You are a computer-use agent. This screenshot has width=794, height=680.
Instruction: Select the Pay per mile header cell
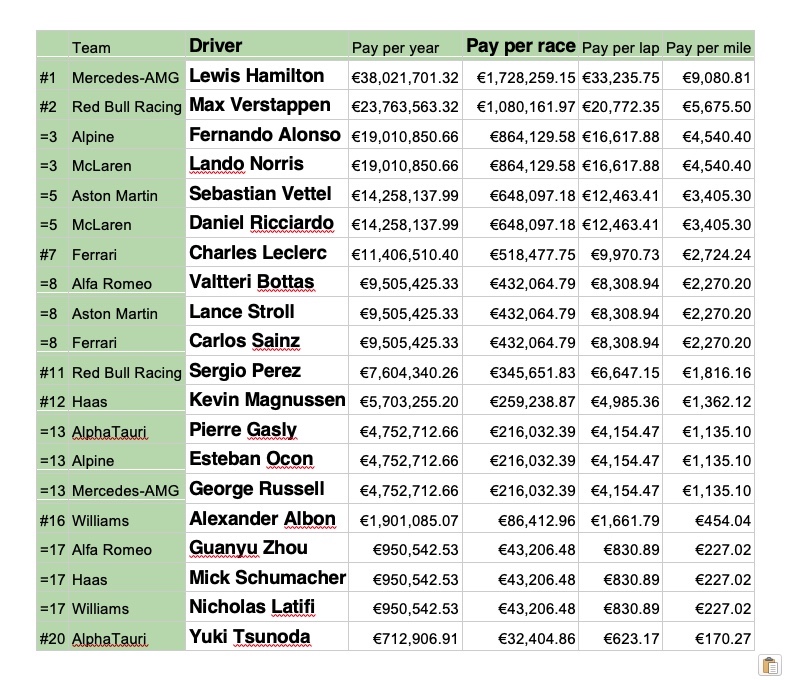(708, 47)
